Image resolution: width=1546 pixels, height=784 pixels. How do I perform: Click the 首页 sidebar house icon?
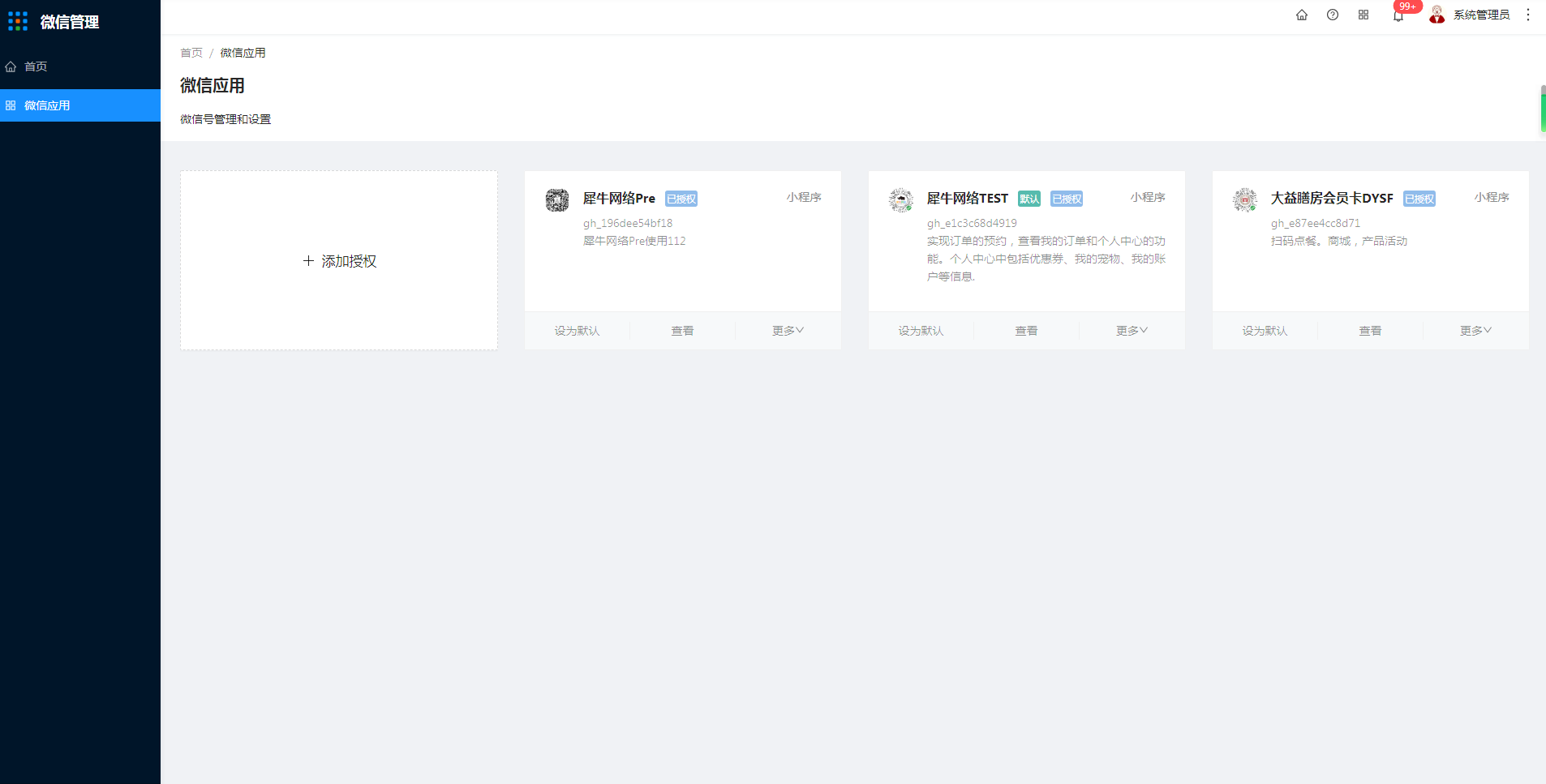11,66
